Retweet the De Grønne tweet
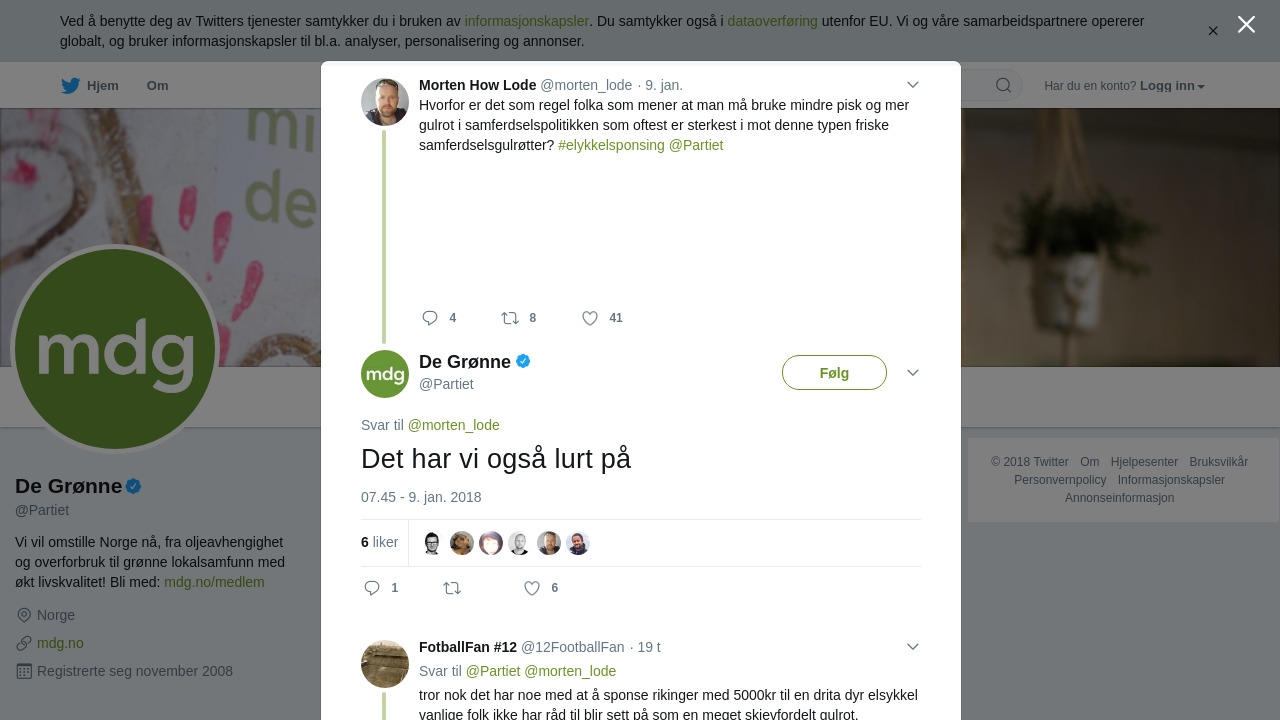 coord(452,588)
